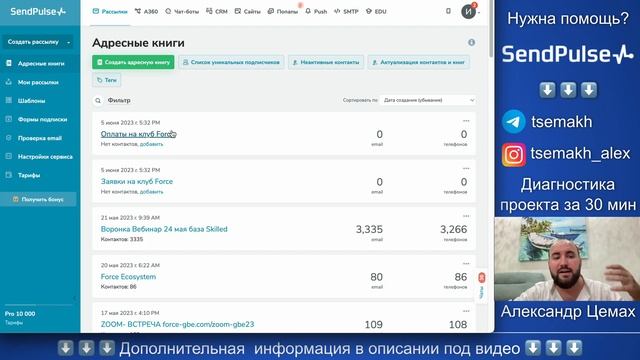Viewport: 640px width, 360px height.
Task: Open Список уникальных подписчиков
Action: click(231, 62)
